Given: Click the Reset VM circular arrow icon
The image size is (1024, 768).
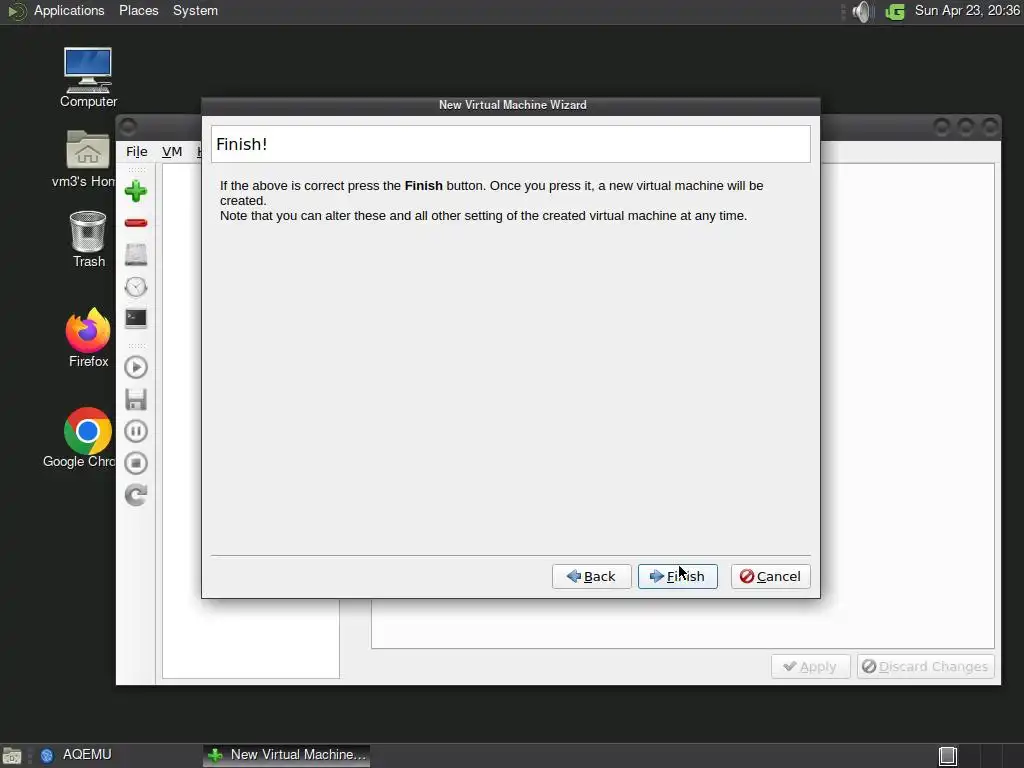Looking at the screenshot, I should tap(136, 495).
